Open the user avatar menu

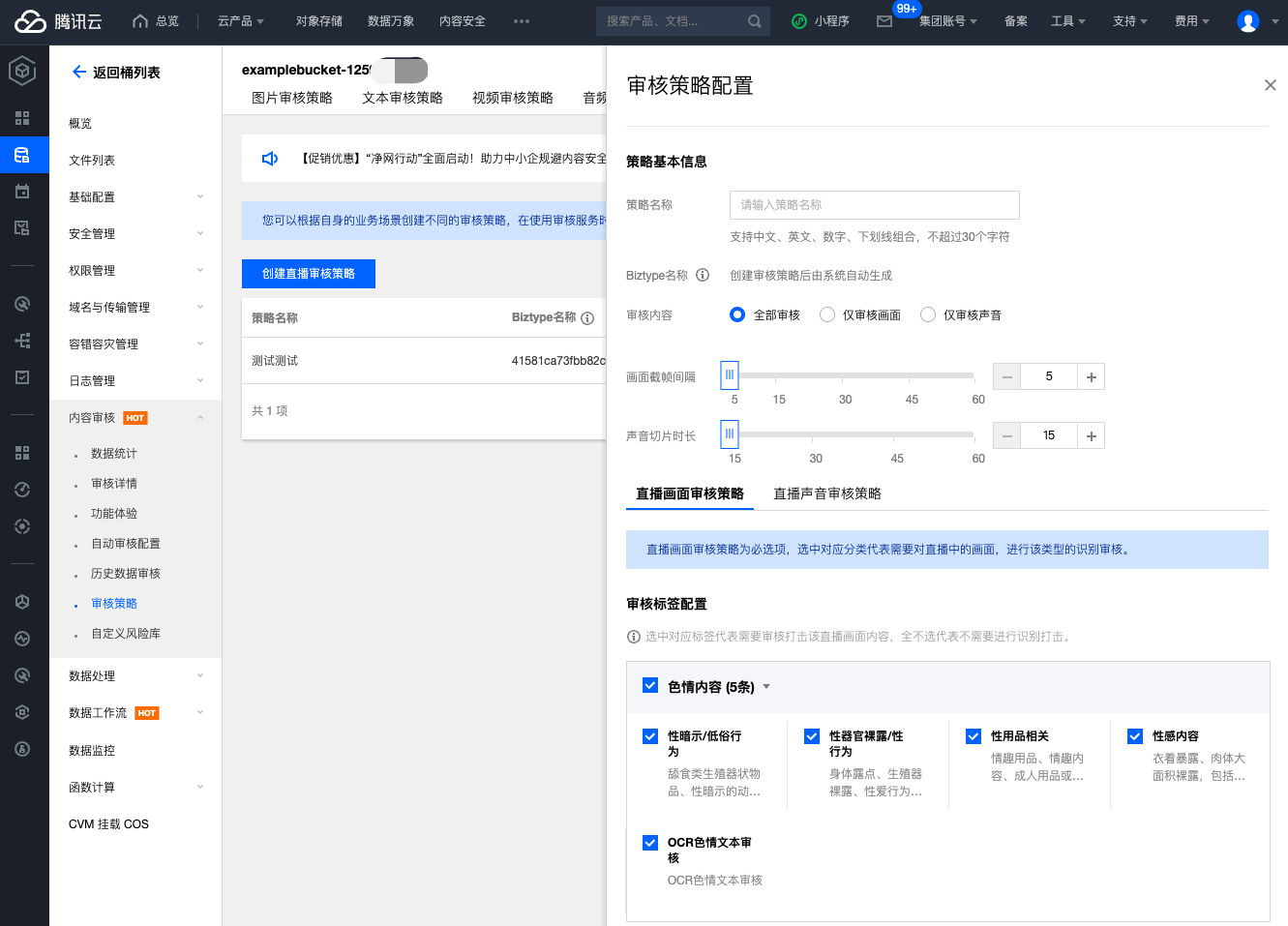(1248, 21)
